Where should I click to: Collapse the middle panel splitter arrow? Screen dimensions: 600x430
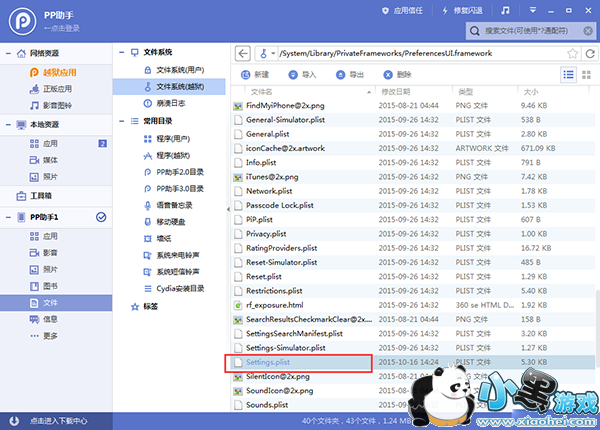coord(228,209)
